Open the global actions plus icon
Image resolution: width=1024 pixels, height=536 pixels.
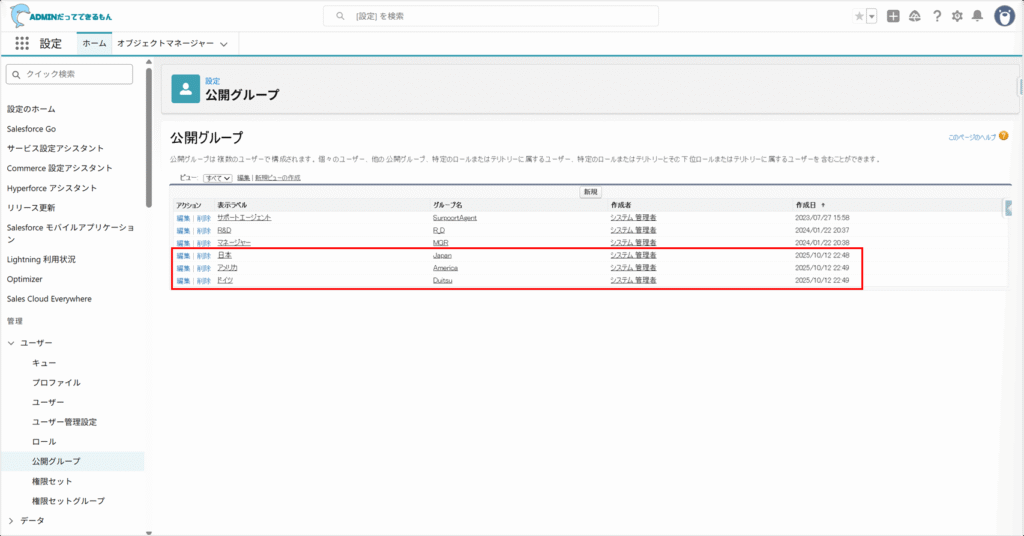(893, 16)
